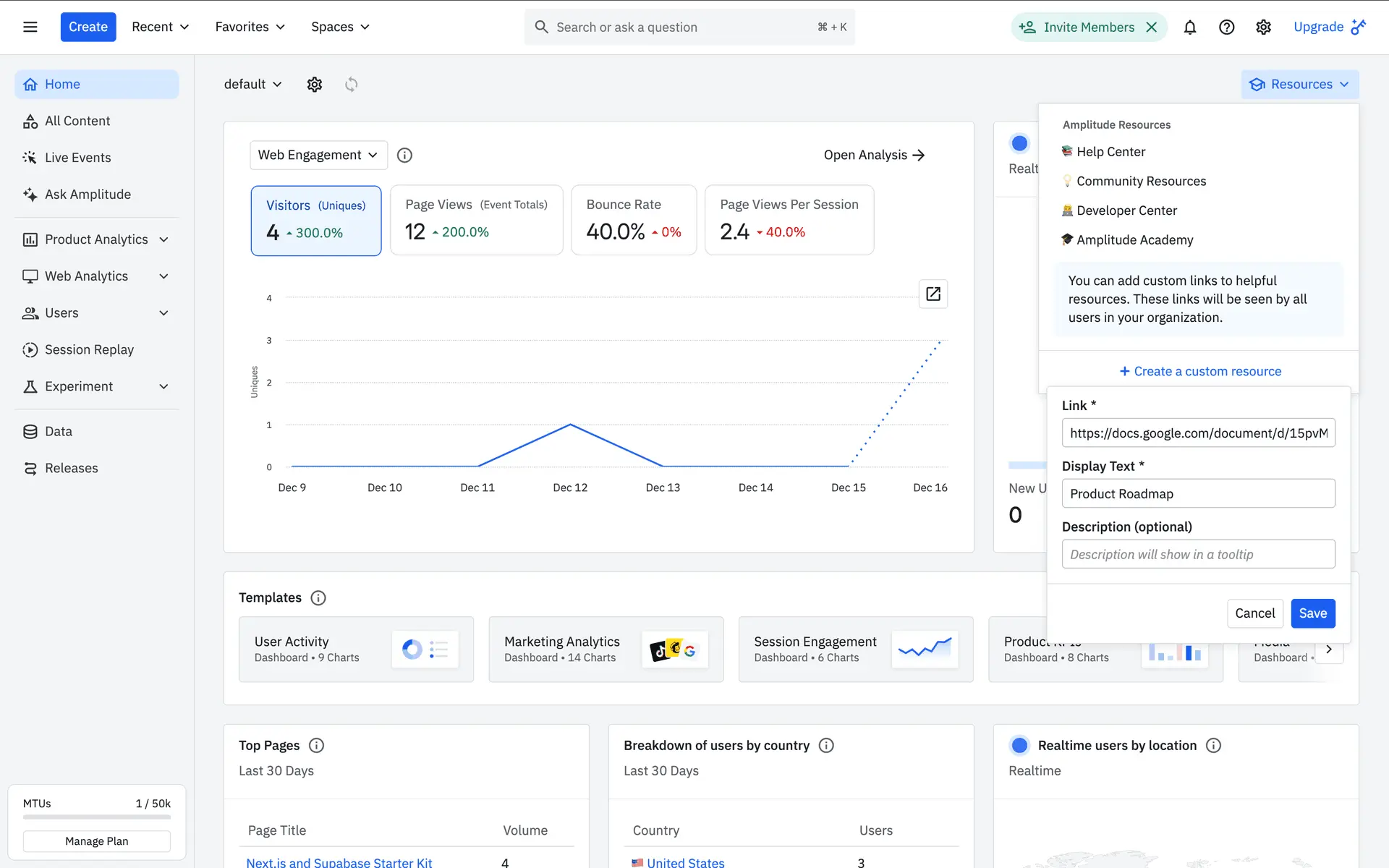The image size is (1389, 868).
Task: Click the notifications bell icon
Action: pos(1189,27)
